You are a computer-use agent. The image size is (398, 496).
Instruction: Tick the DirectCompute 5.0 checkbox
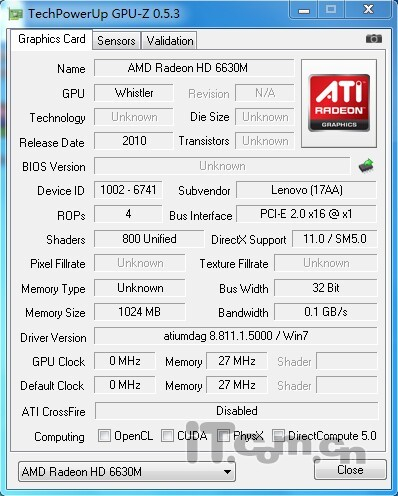point(278,436)
